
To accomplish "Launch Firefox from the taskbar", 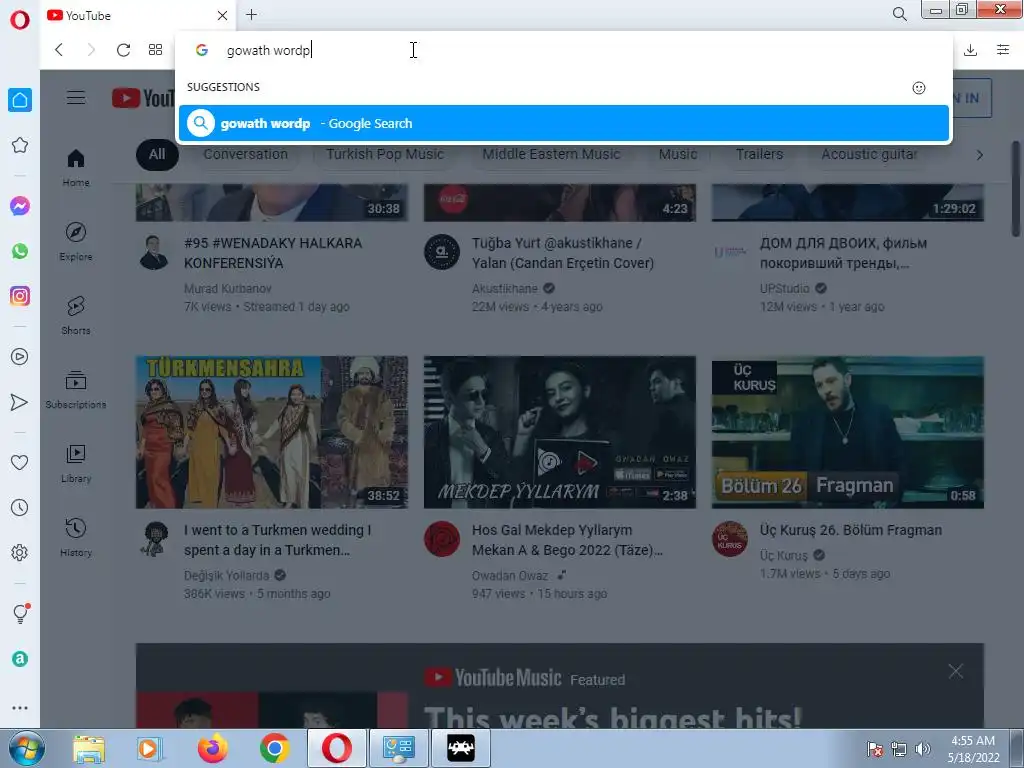I will coord(213,748).
